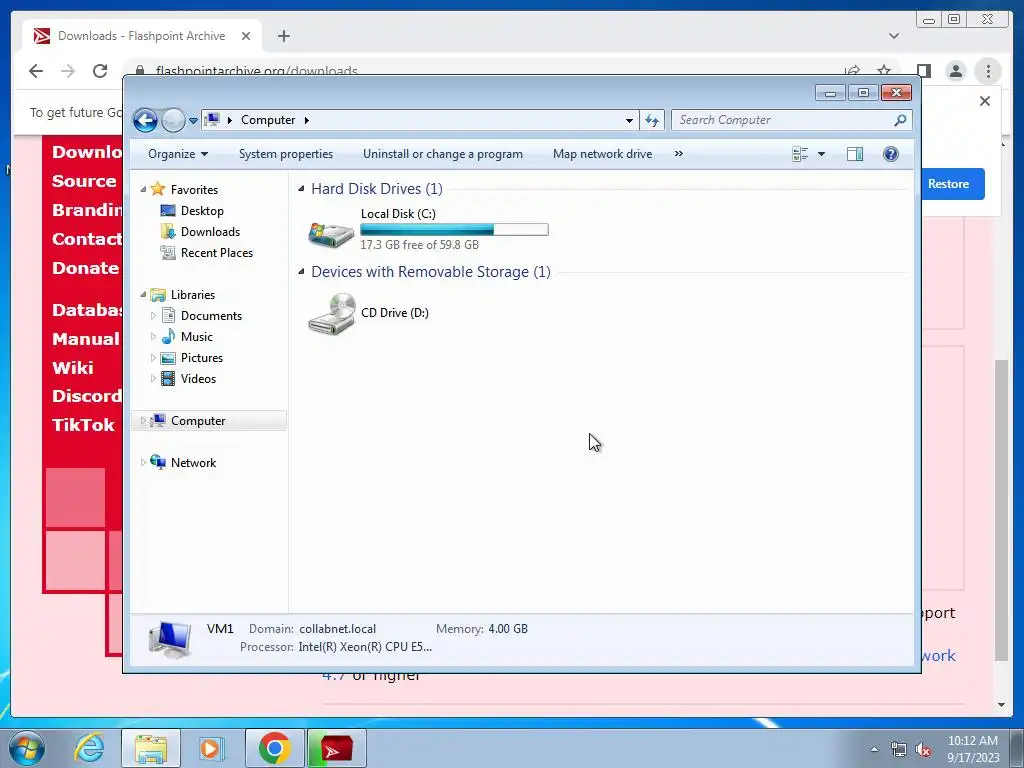The height and width of the screenshot is (768, 1024).
Task: Click the magnifier icon in Search Computer box
Action: click(900, 120)
